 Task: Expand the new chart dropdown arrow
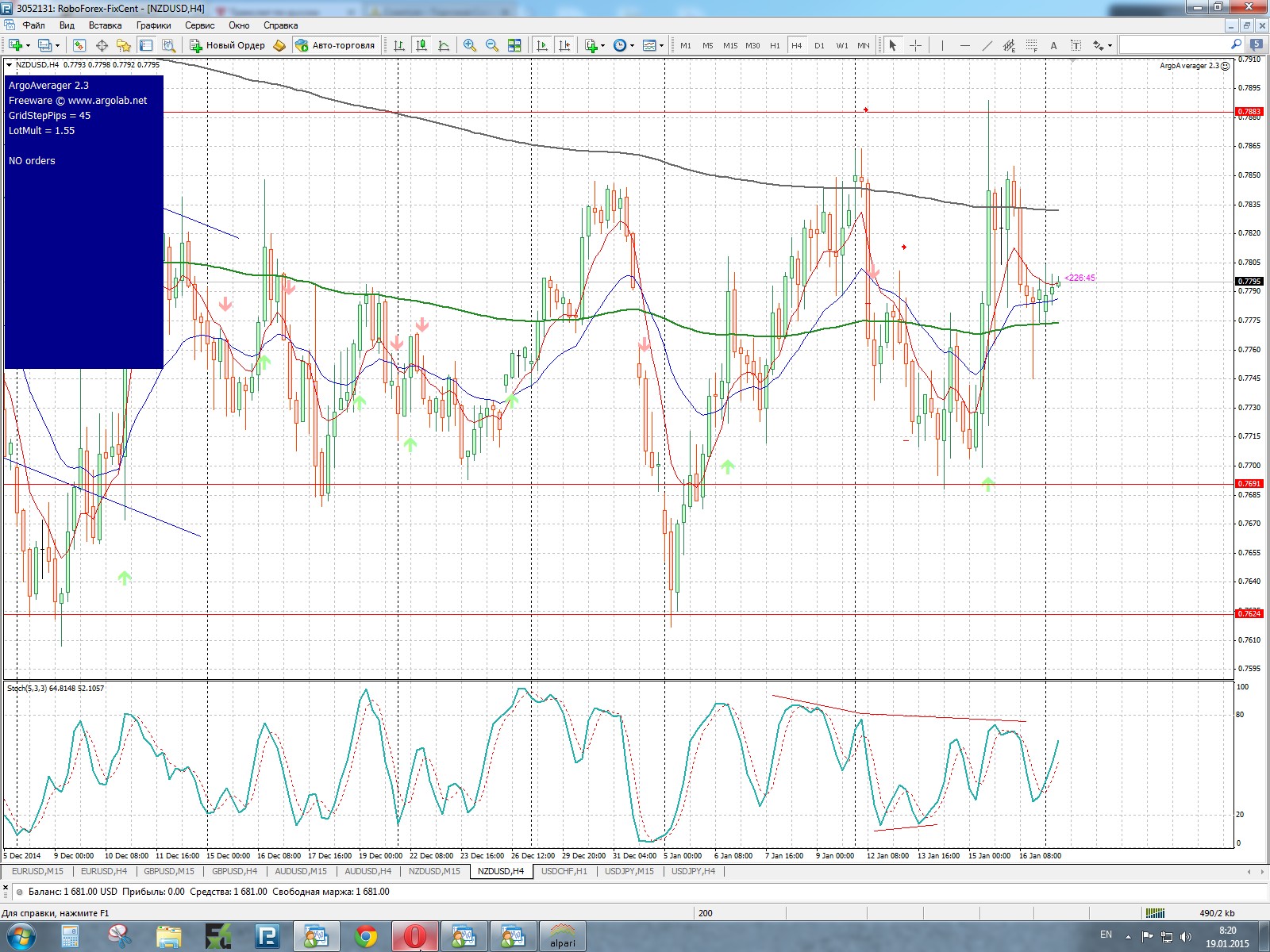(29, 45)
